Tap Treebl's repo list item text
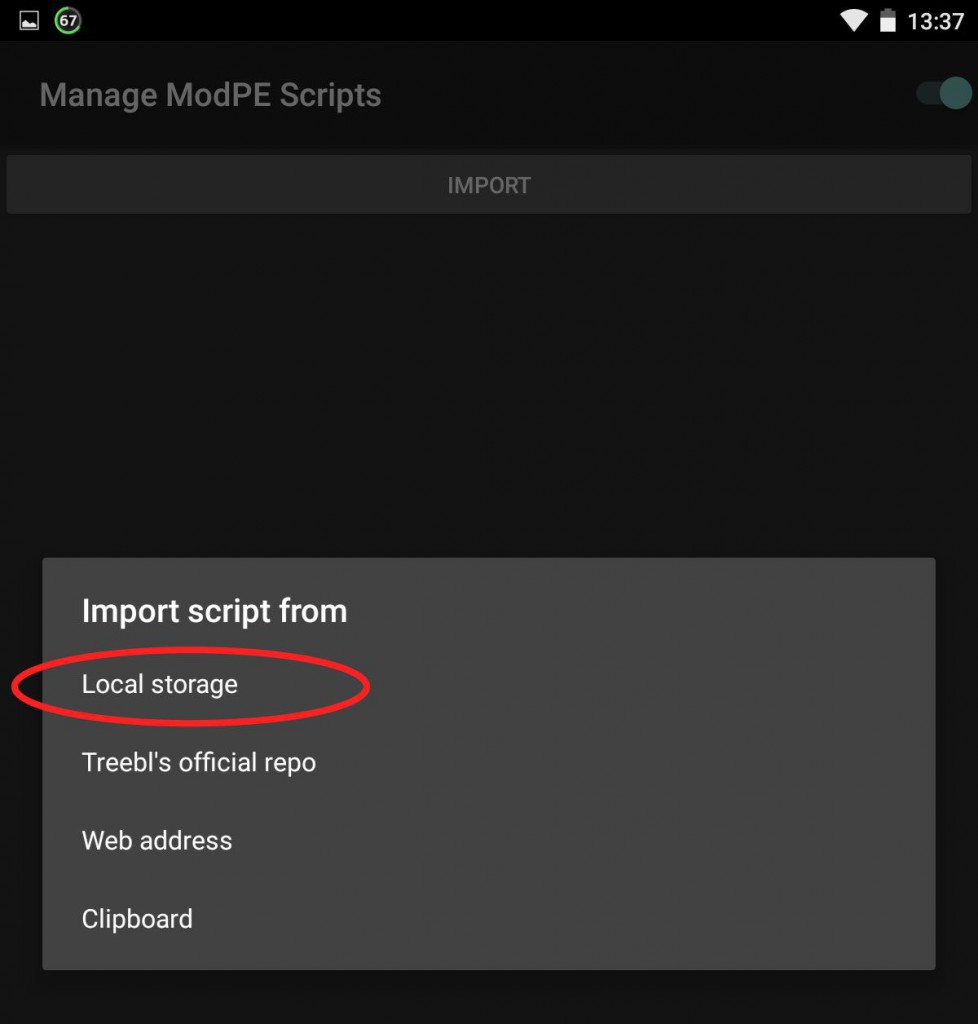This screenshot has height=1024, width=978. point(198,763)
